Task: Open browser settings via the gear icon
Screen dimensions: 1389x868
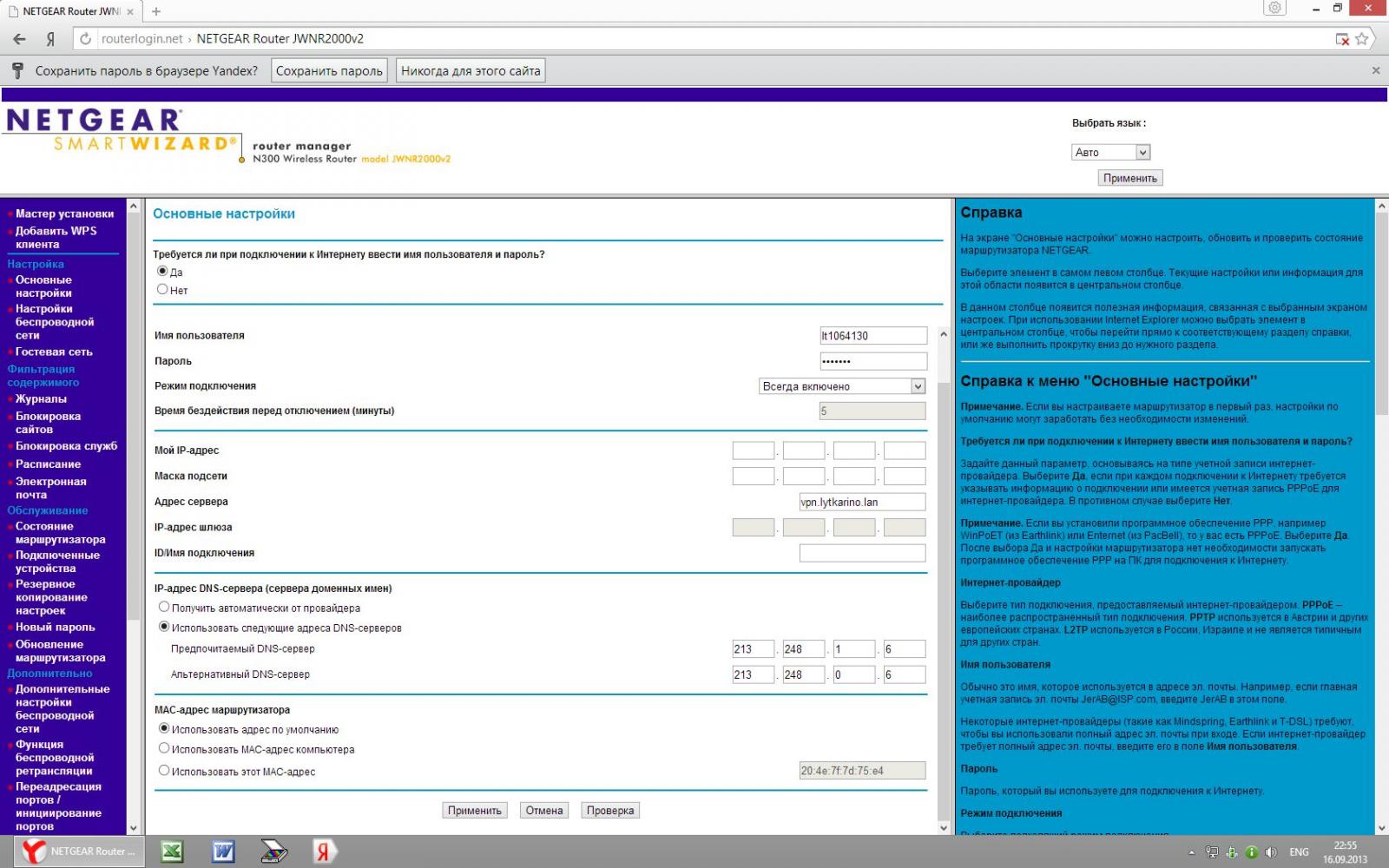Action: click(1274, 9)
